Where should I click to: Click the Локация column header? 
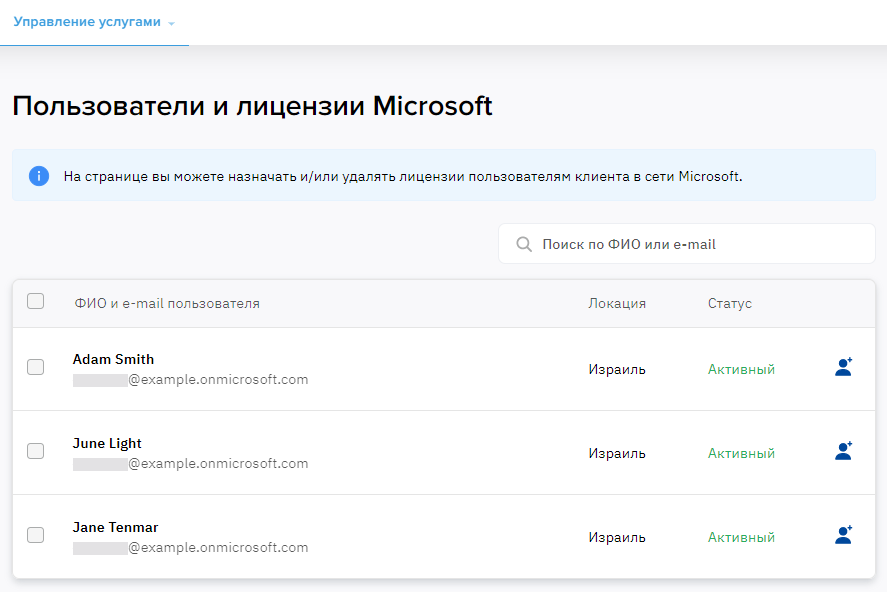[617, 304]
